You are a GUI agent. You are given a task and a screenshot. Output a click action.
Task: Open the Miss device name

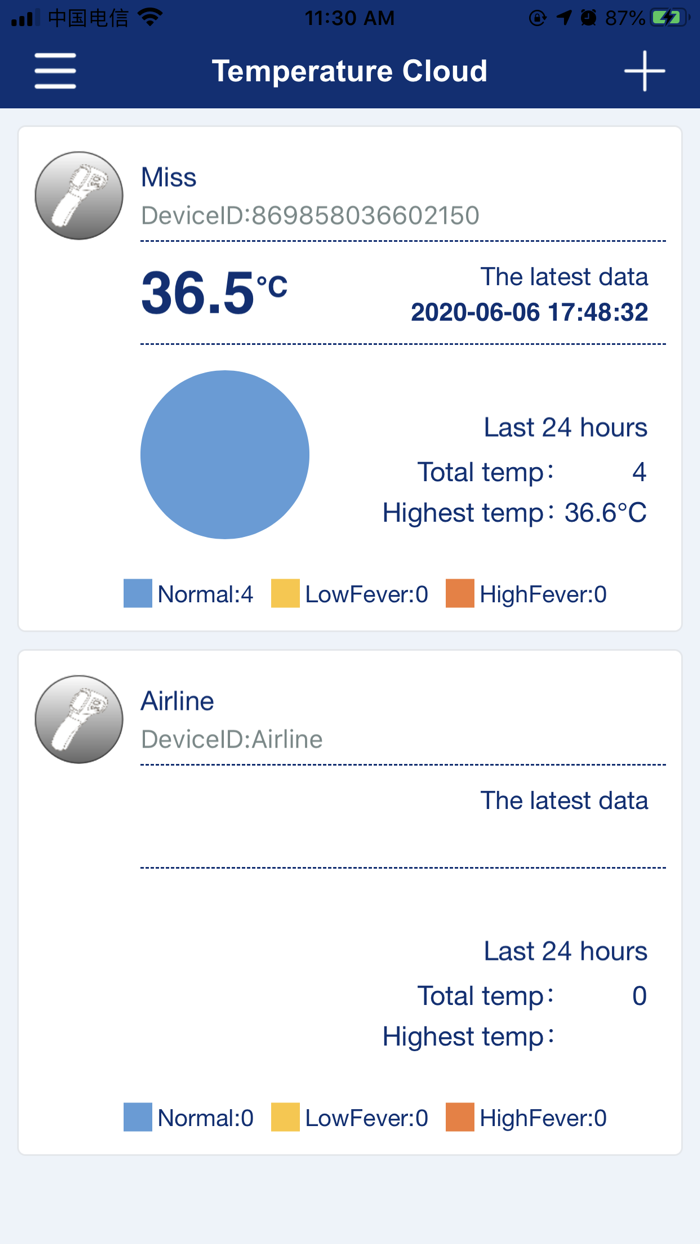coord(168,177)
